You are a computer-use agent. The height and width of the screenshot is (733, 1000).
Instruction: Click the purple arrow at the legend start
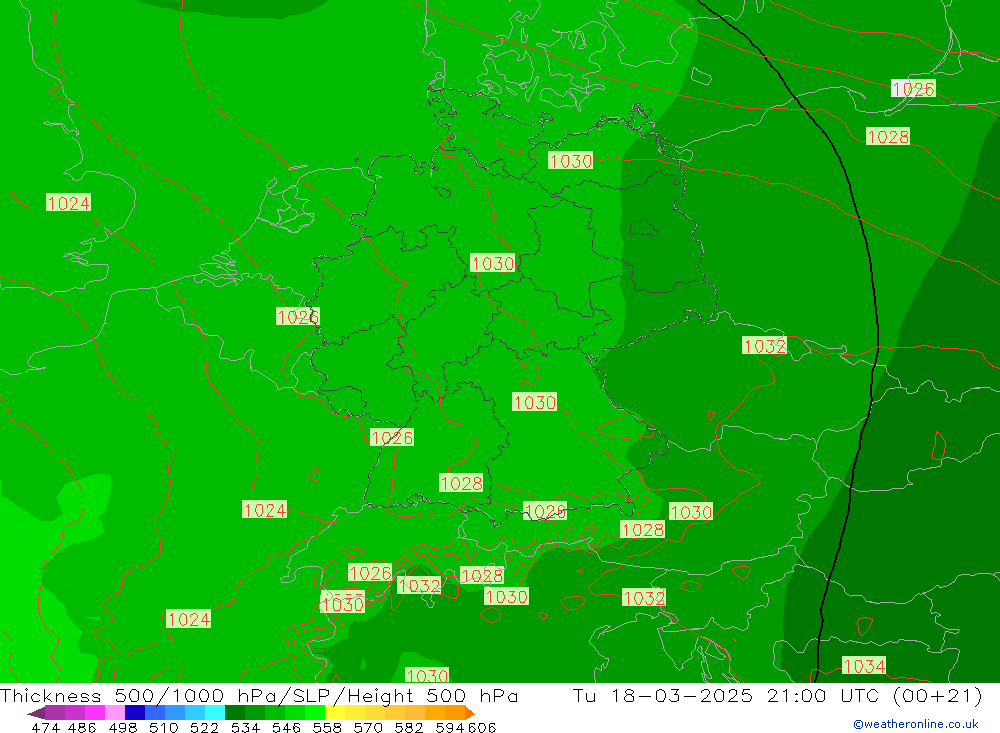pyautogui.click(x=36, y=713)
